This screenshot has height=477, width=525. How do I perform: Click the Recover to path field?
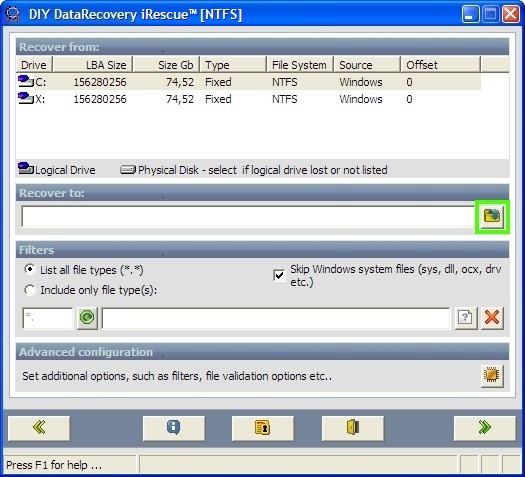248,217
